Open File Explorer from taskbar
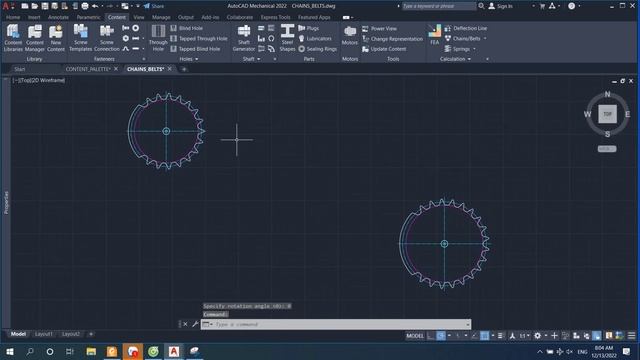 click(x=91, y=351)
